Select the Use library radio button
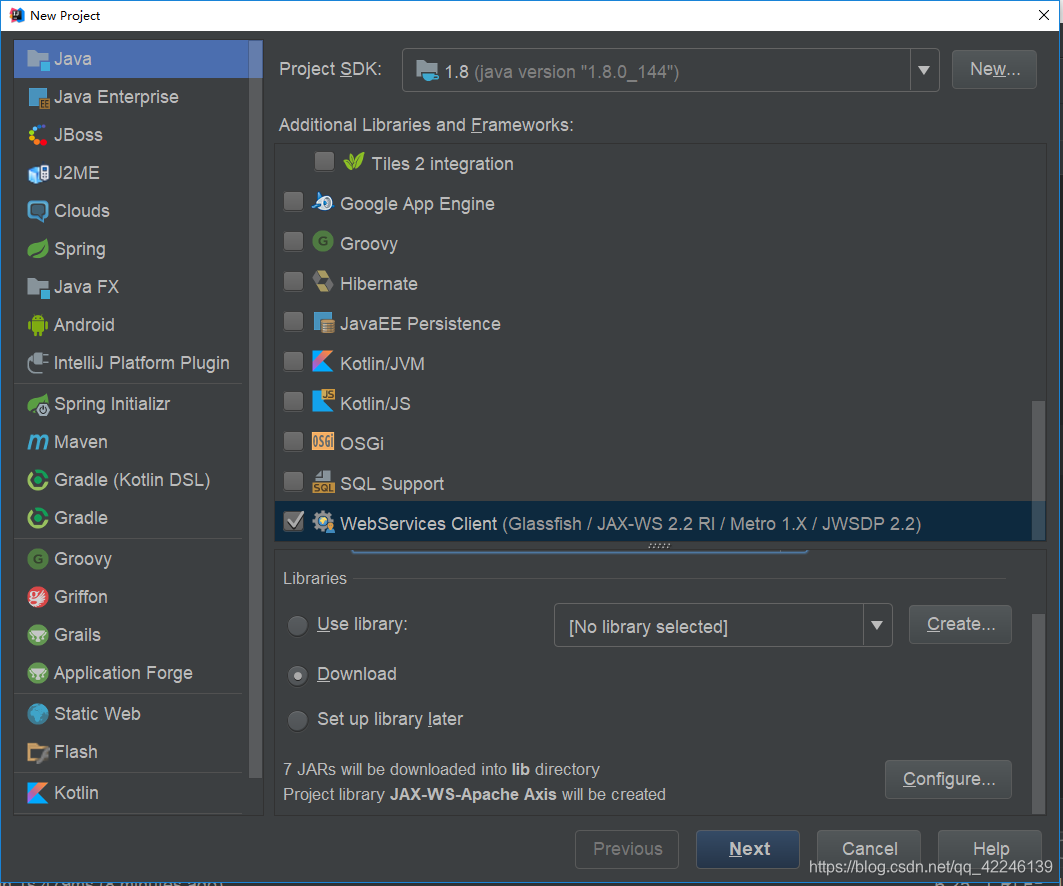This screenshot has width=1063, height=886. point(298,626)
